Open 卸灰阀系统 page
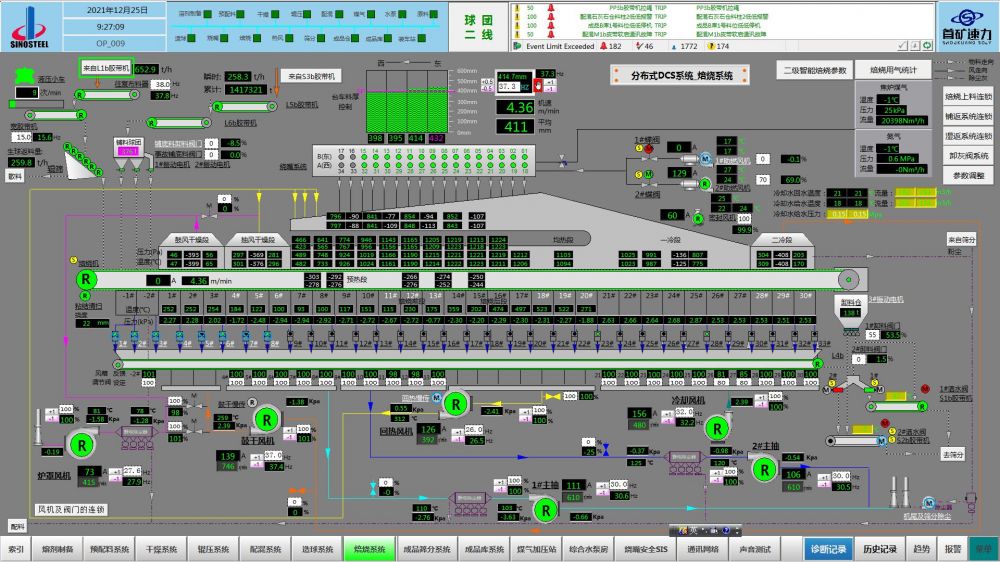This screenshot has height=562, width=1000. (969, 156)
